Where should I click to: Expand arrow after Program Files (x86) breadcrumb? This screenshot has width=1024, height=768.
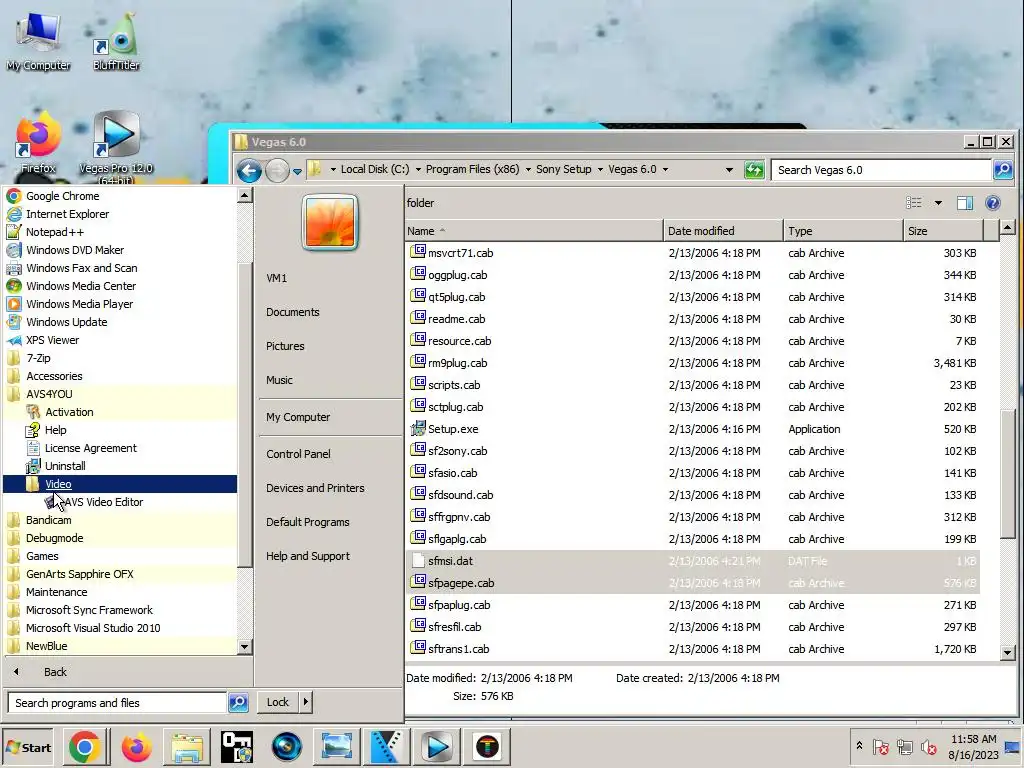pos(528,170)
